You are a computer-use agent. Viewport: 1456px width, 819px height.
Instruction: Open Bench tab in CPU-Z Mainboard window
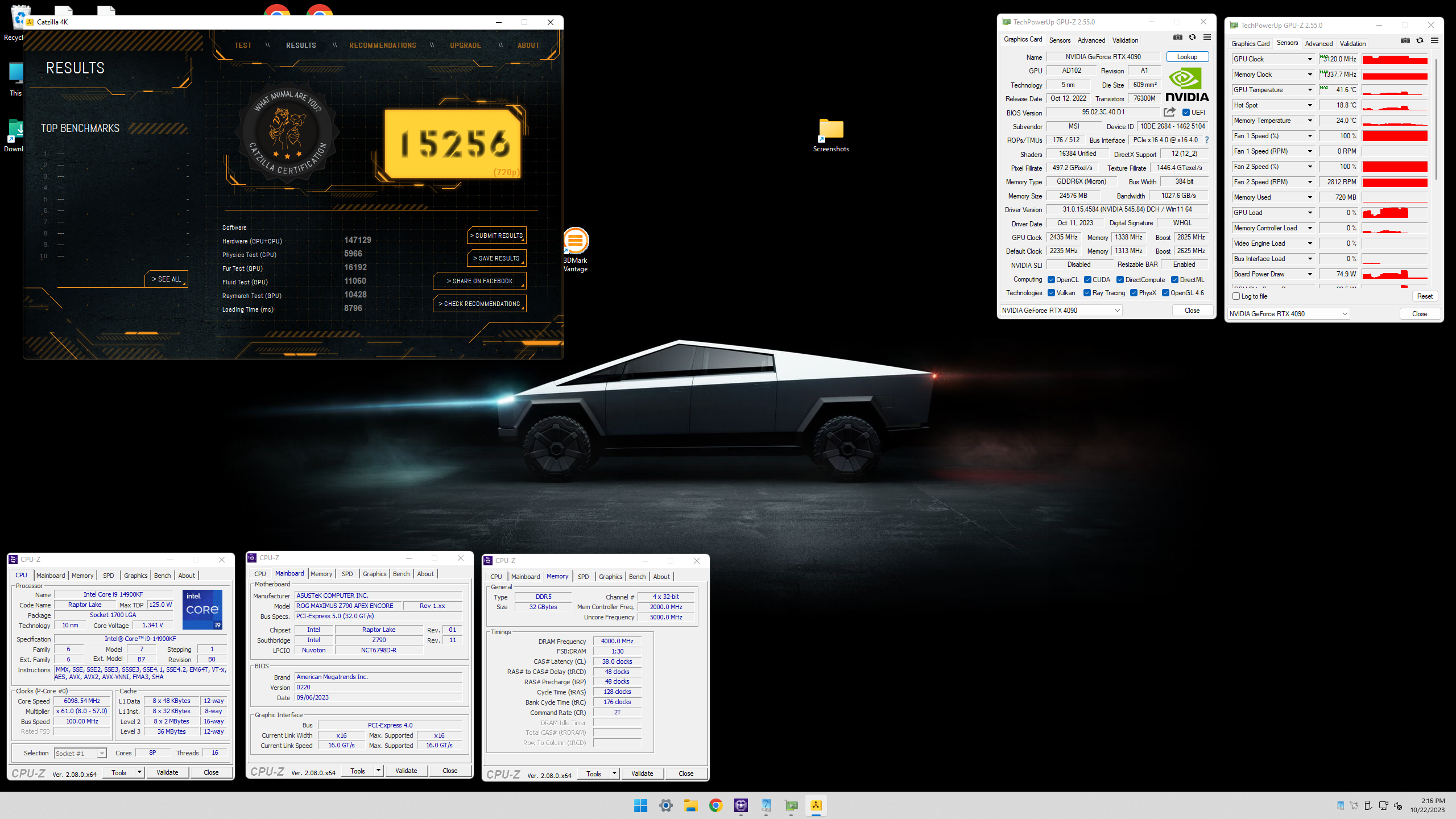[x=401, y=574]
